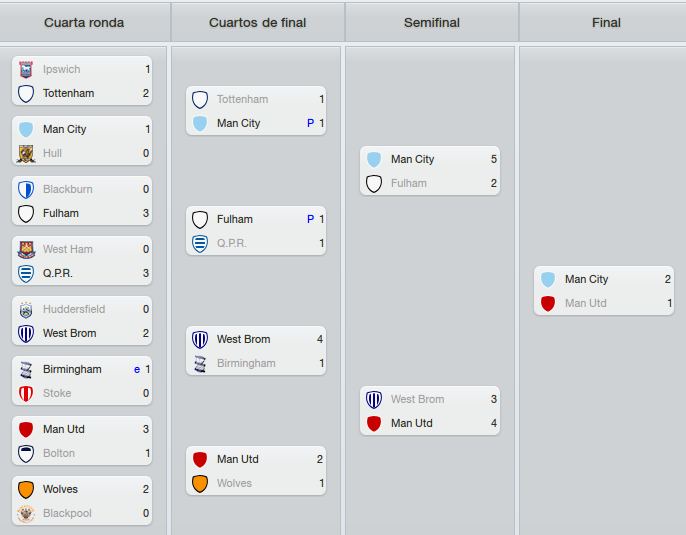Open the Cuarta ronda column header
Screen dimensions: 686x535
[84, 22]
